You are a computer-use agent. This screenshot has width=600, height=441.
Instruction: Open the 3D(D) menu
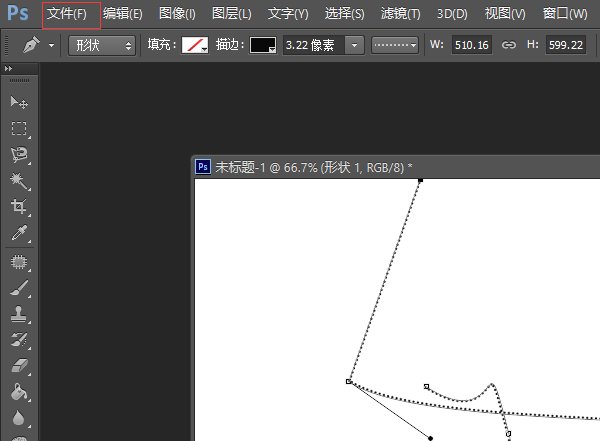click(x=452, y=14)
